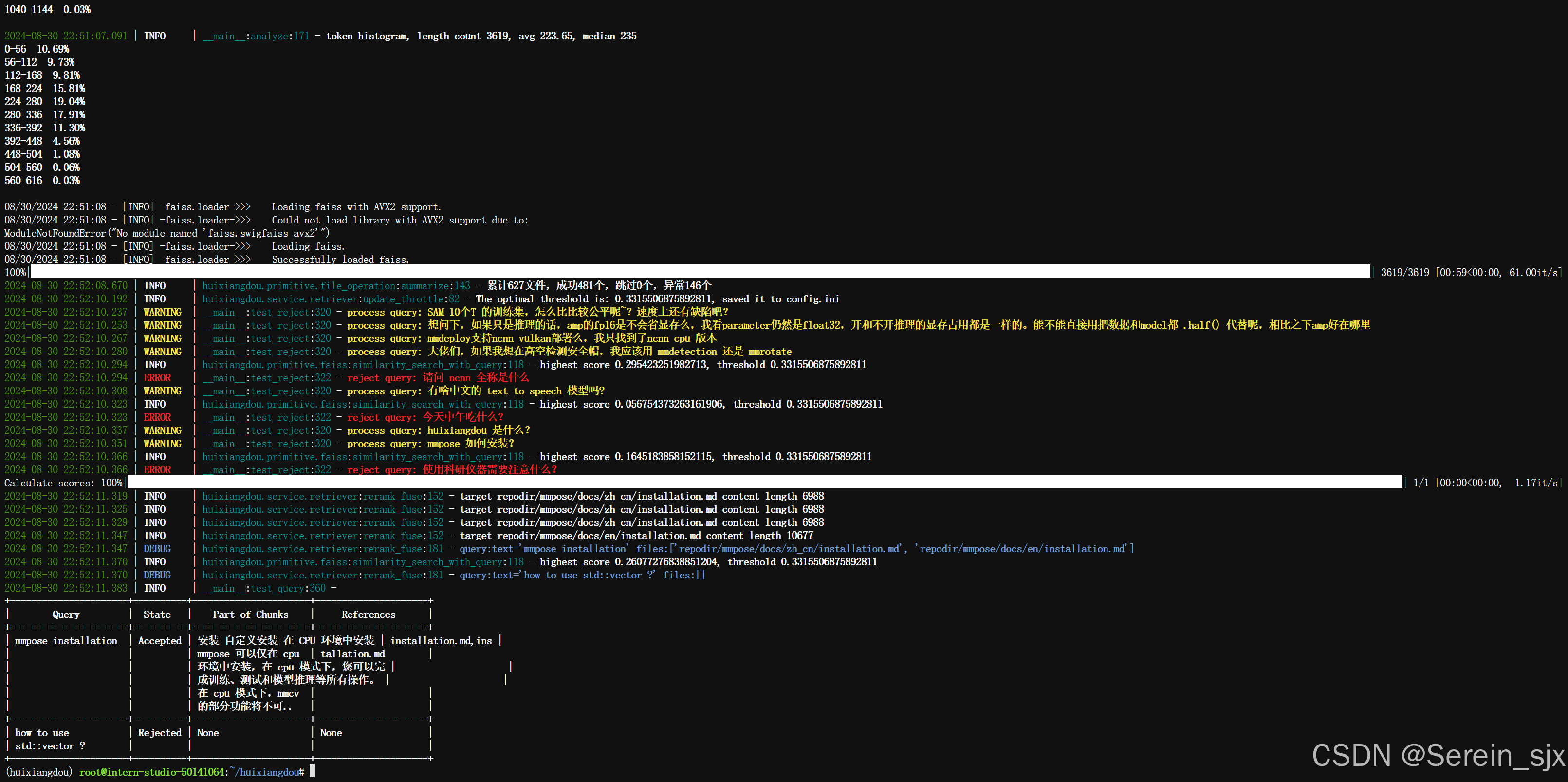Click the red 'reject query: 今天中午吃什么' line
The height and width of the screenshot is (782, 1568).
[425, 417]
